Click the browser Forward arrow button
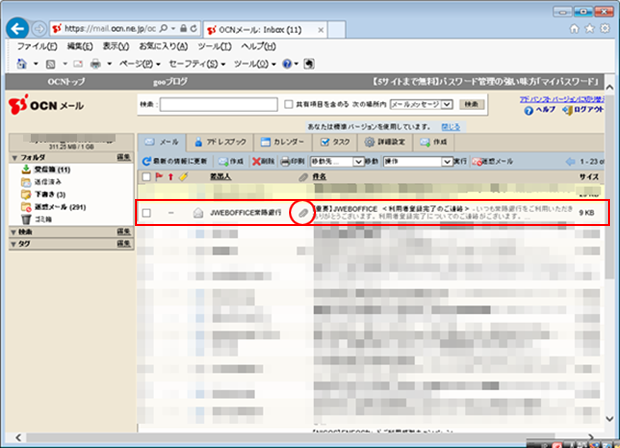Screen dimensions: 620x448 click(39, 29)
